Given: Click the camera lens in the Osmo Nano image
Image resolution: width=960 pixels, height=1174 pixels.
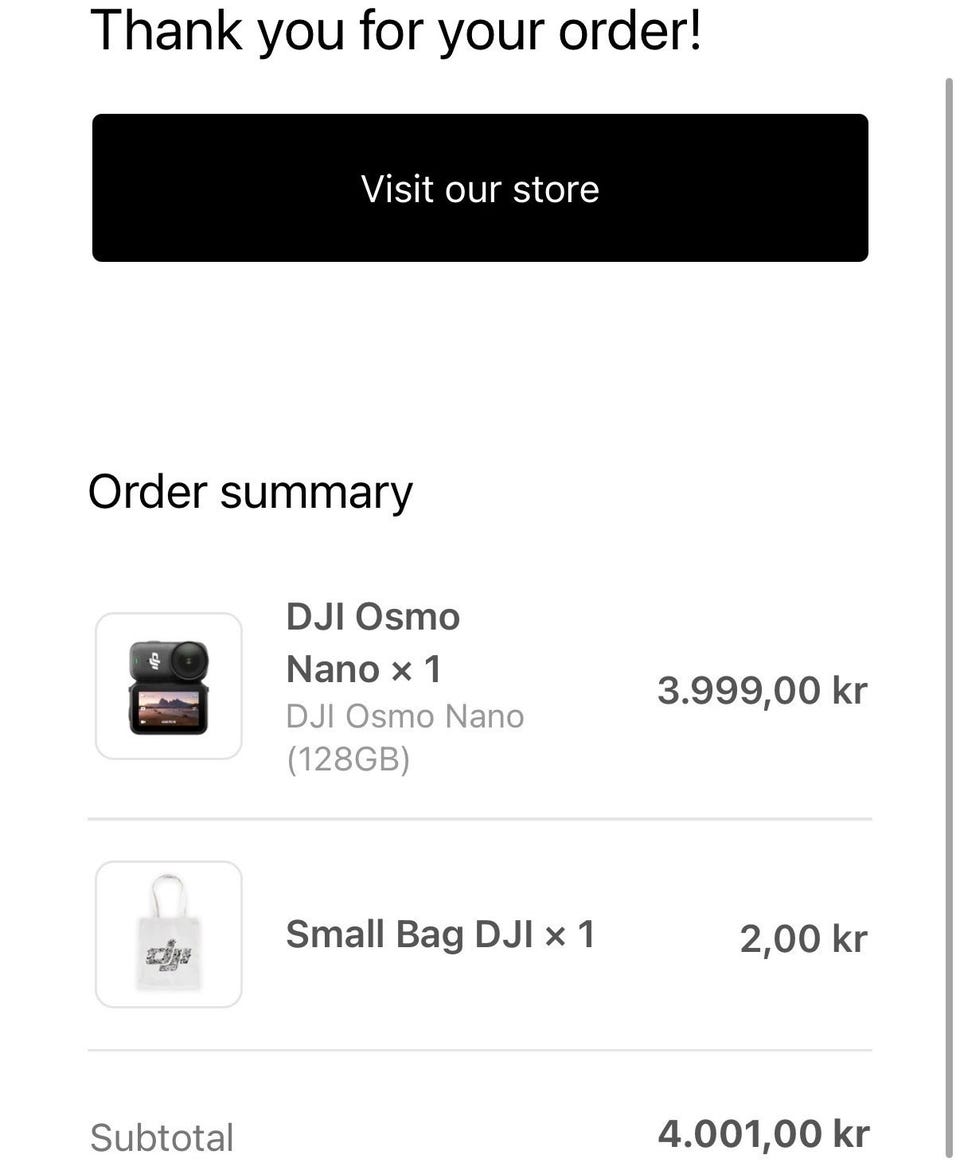Looking at the screenshot, I should [x=189, y=660].
